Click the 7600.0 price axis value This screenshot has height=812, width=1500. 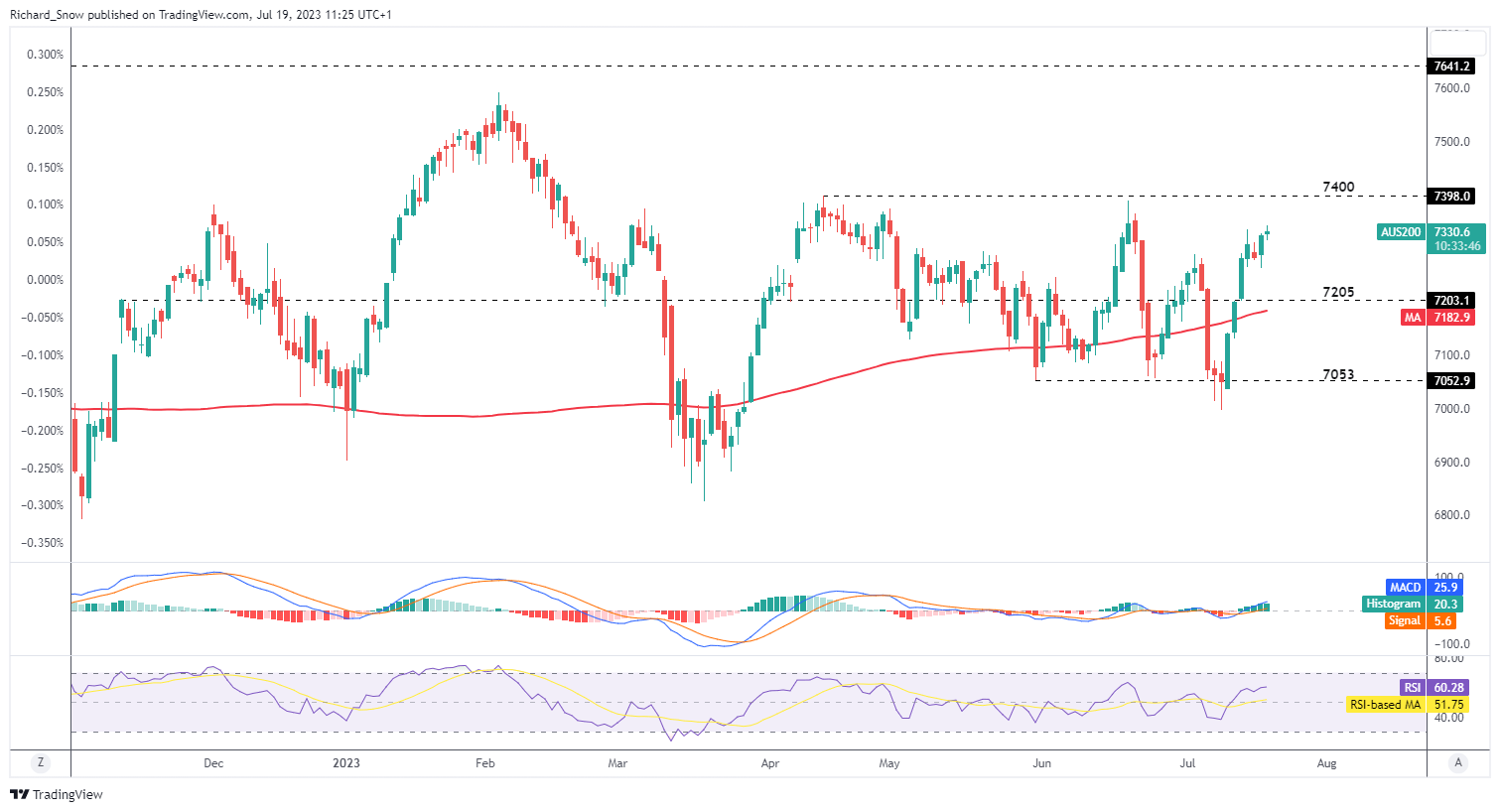pos(1453,88)
